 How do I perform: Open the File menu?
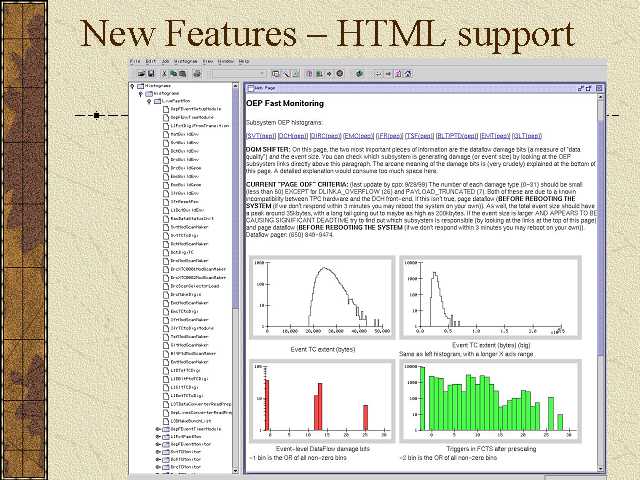[x=136, y=61]
